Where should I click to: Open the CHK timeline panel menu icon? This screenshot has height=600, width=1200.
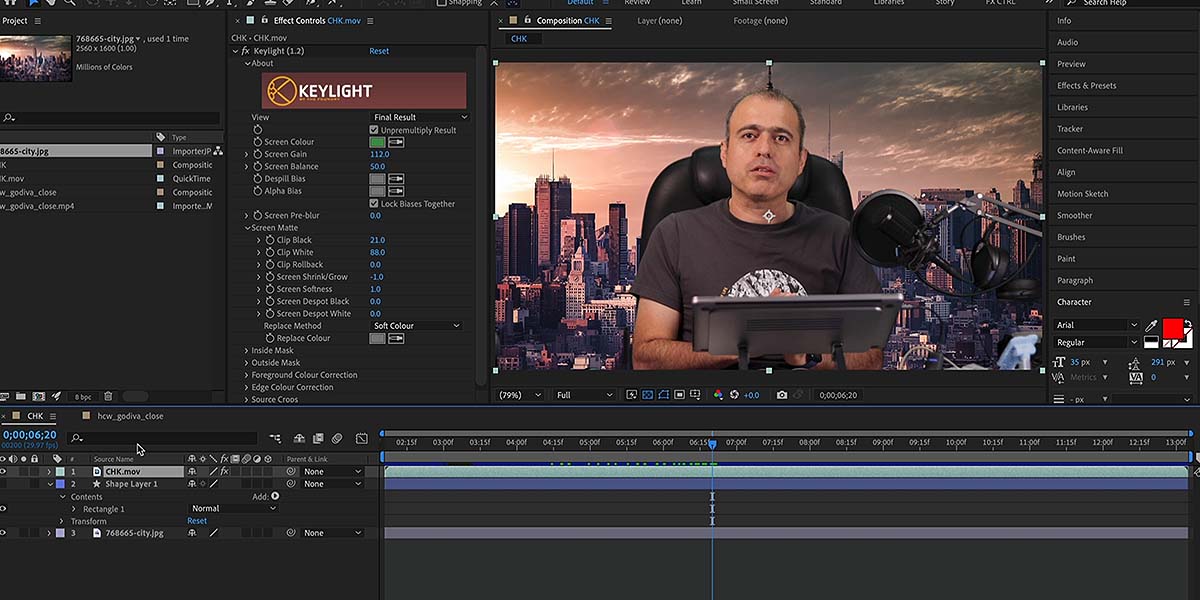pos(53,416)
